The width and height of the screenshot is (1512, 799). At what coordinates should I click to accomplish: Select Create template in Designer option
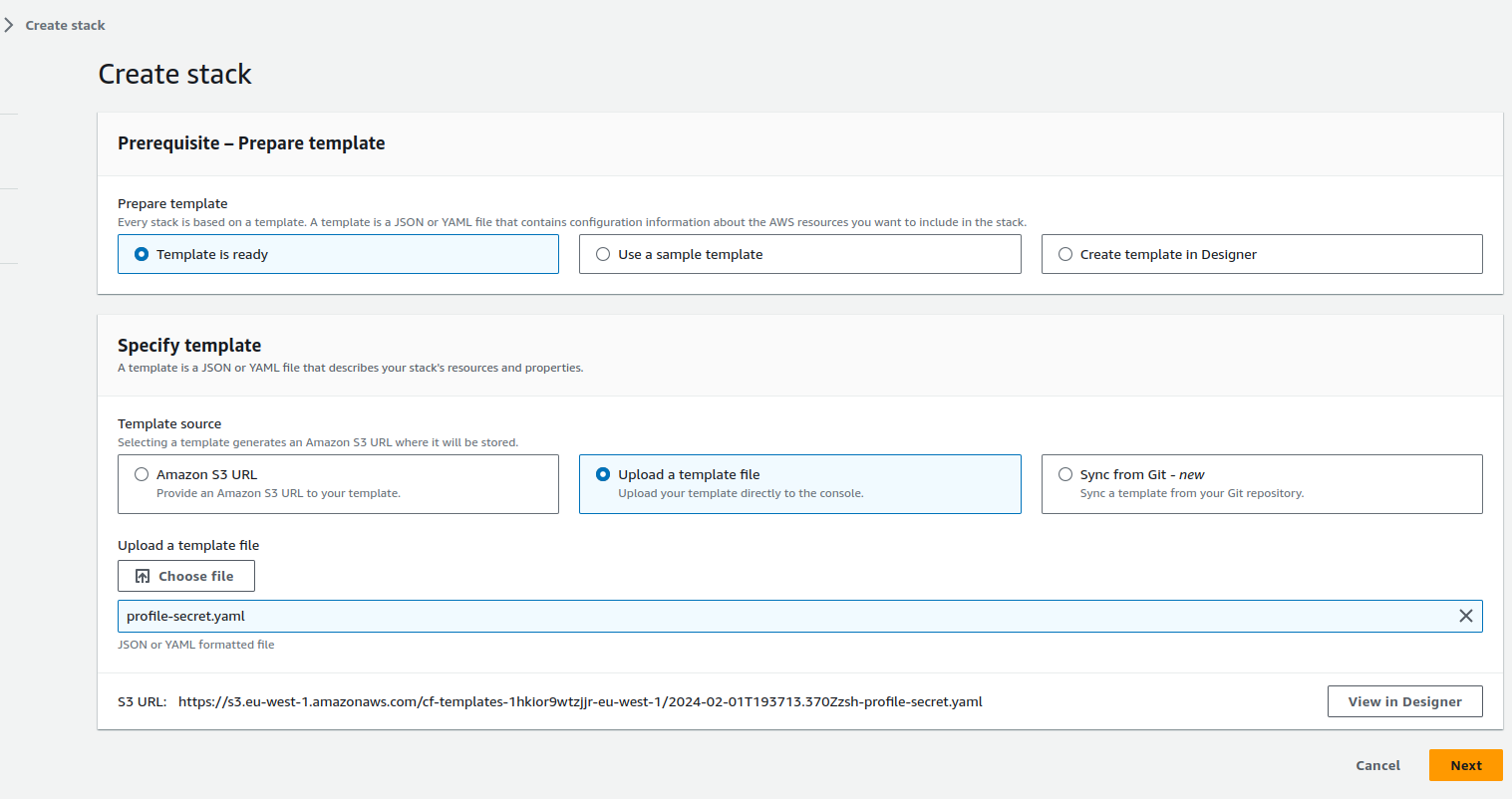(x=1262, y=254)
